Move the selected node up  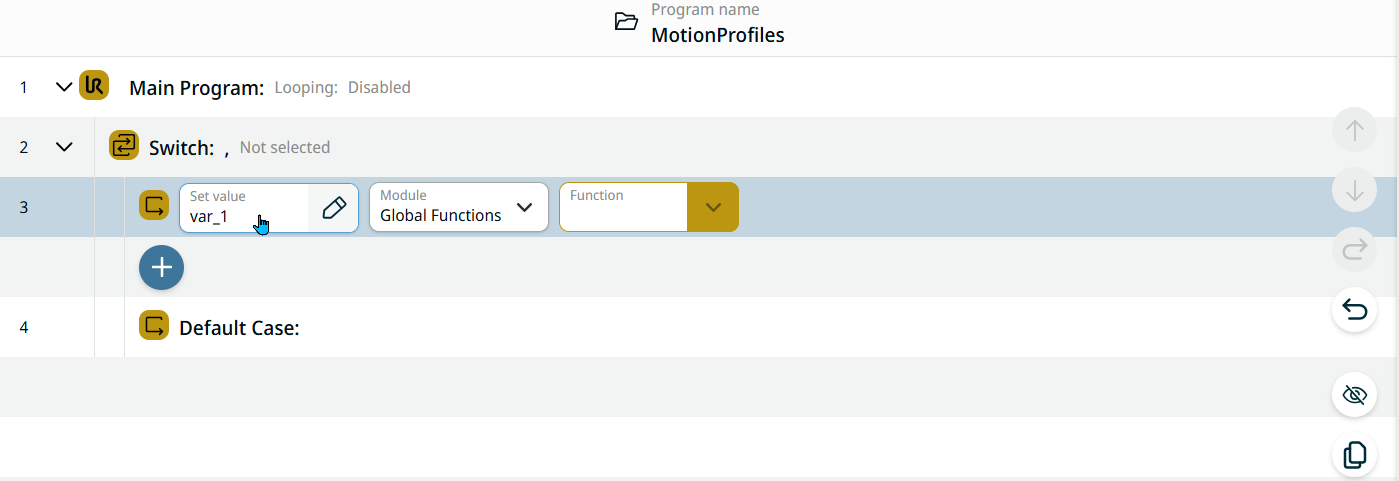1354,130
